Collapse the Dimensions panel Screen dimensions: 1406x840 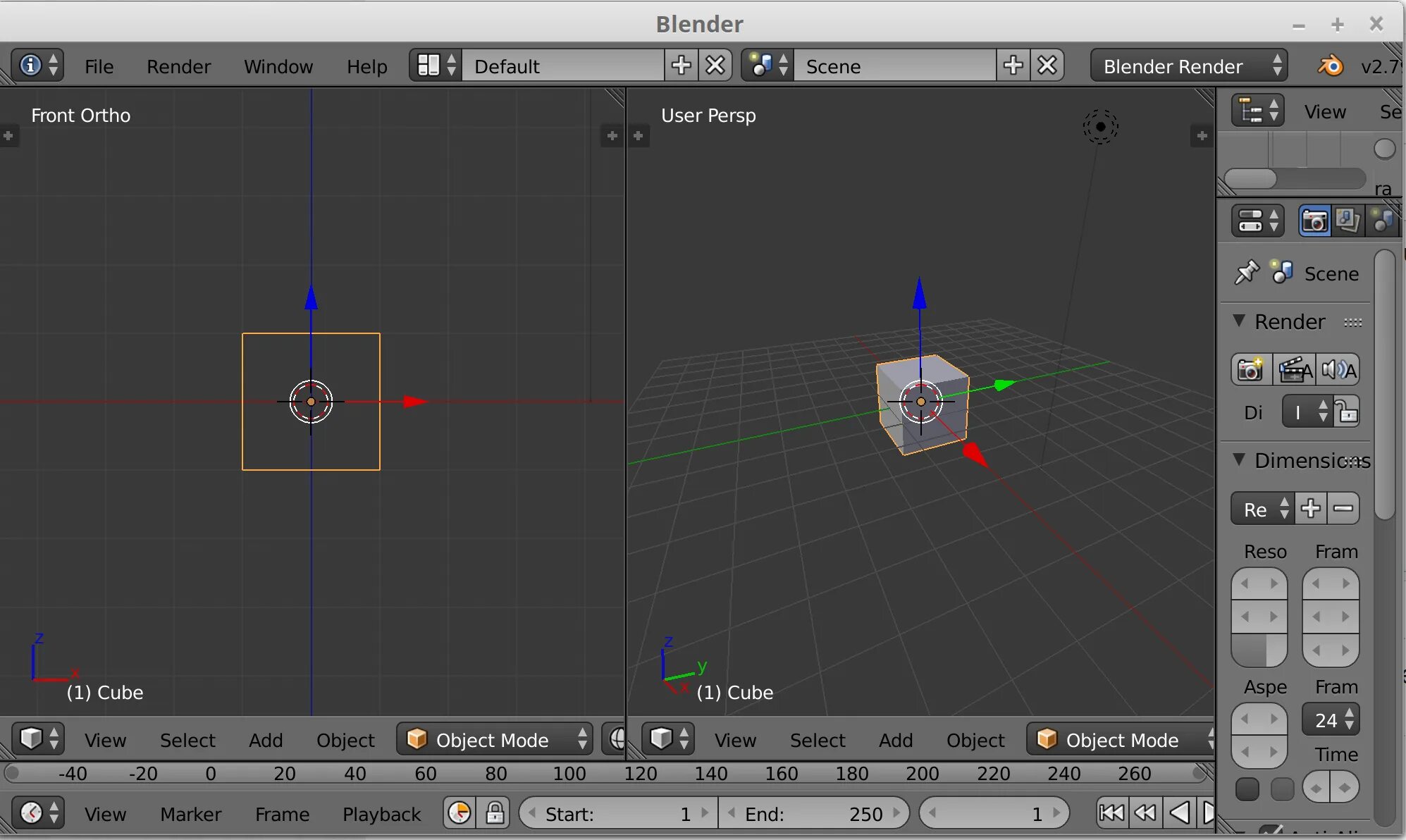coord(1240,459)
